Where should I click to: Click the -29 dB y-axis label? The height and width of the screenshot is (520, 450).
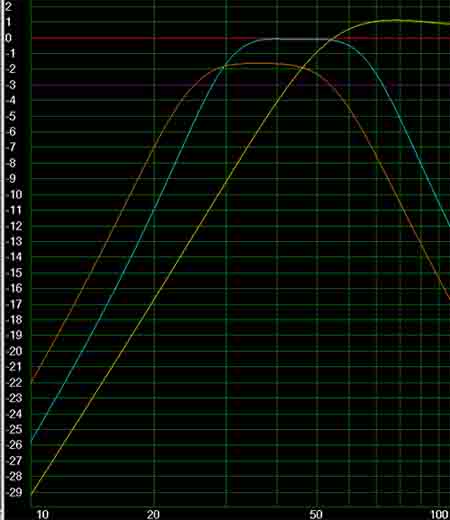click(14, 492)
